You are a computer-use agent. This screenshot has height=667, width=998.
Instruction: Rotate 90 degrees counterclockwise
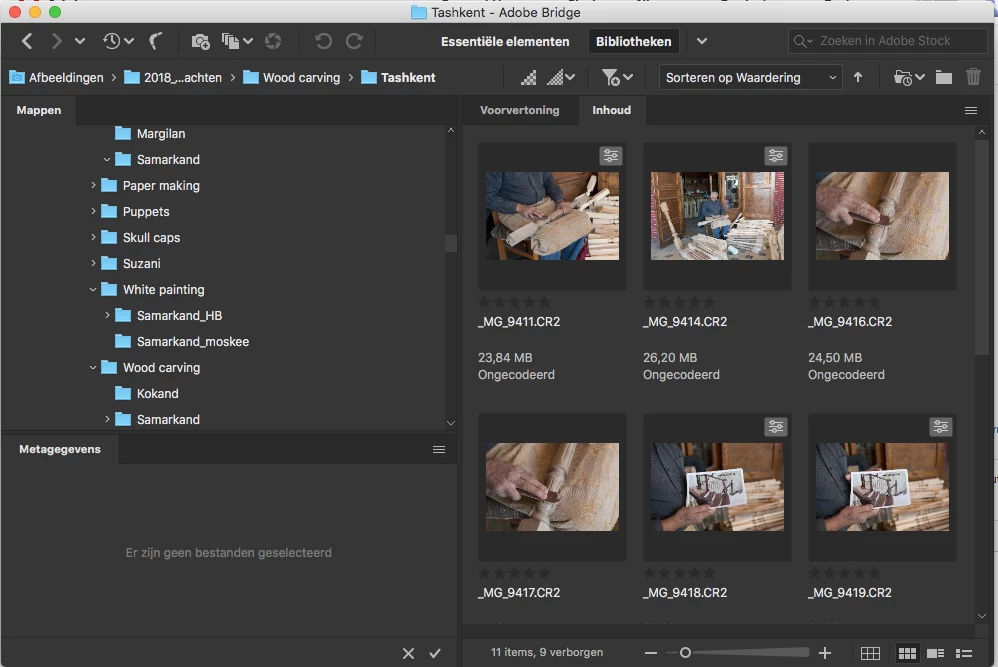(323, 41)
